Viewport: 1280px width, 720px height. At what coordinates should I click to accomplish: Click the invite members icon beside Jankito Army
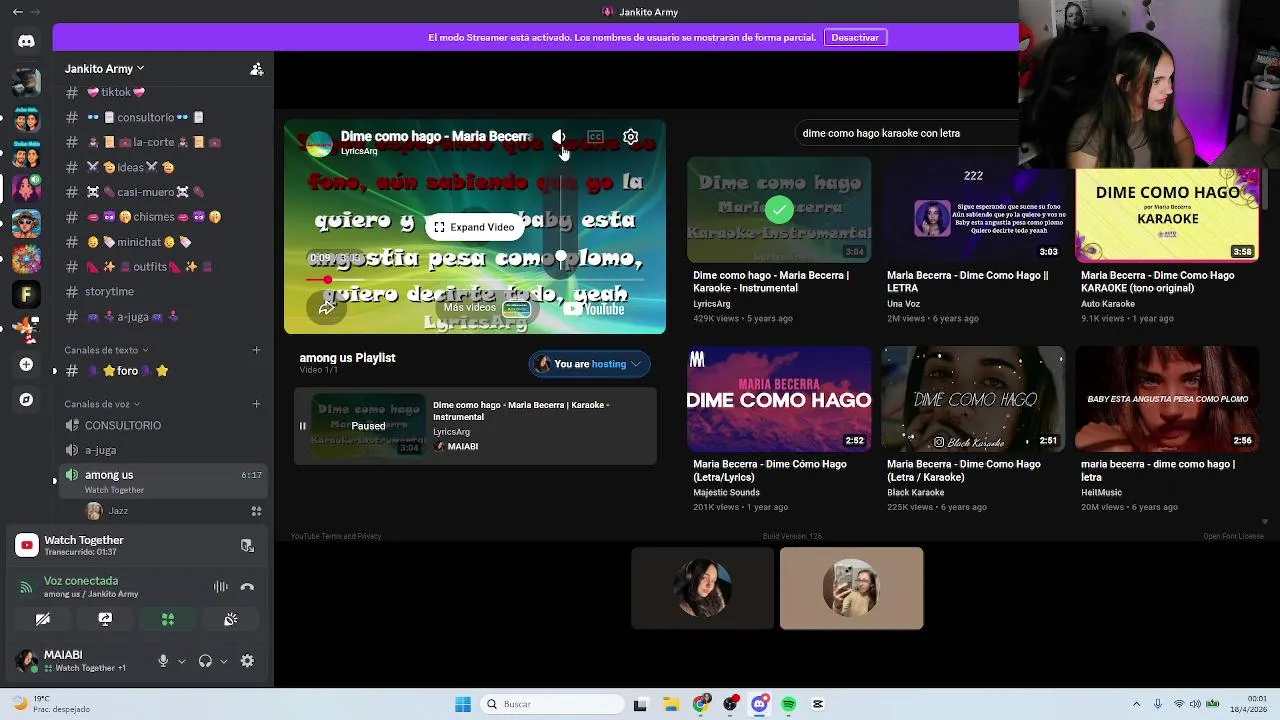click(257, 69)
